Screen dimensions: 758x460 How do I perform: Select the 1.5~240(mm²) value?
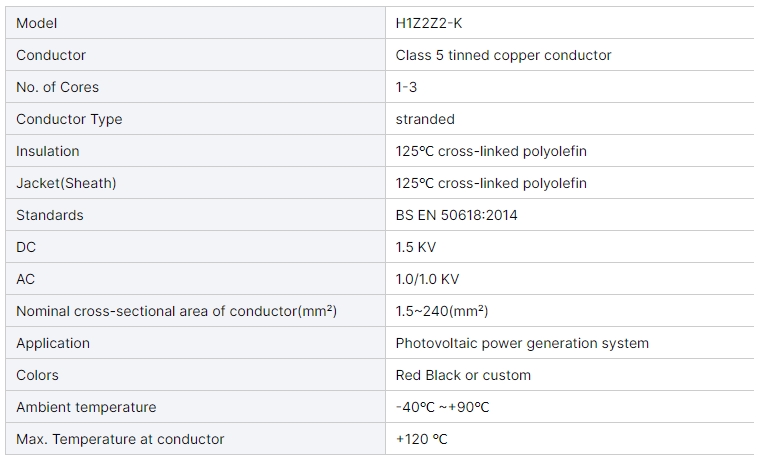click(441, 311)
